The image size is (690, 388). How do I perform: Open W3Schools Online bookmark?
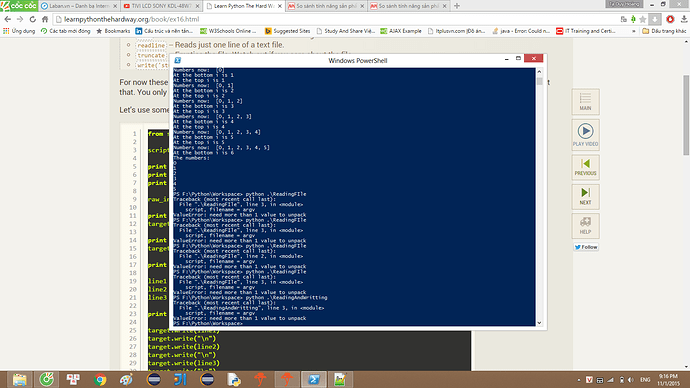(x=228, y=31)
